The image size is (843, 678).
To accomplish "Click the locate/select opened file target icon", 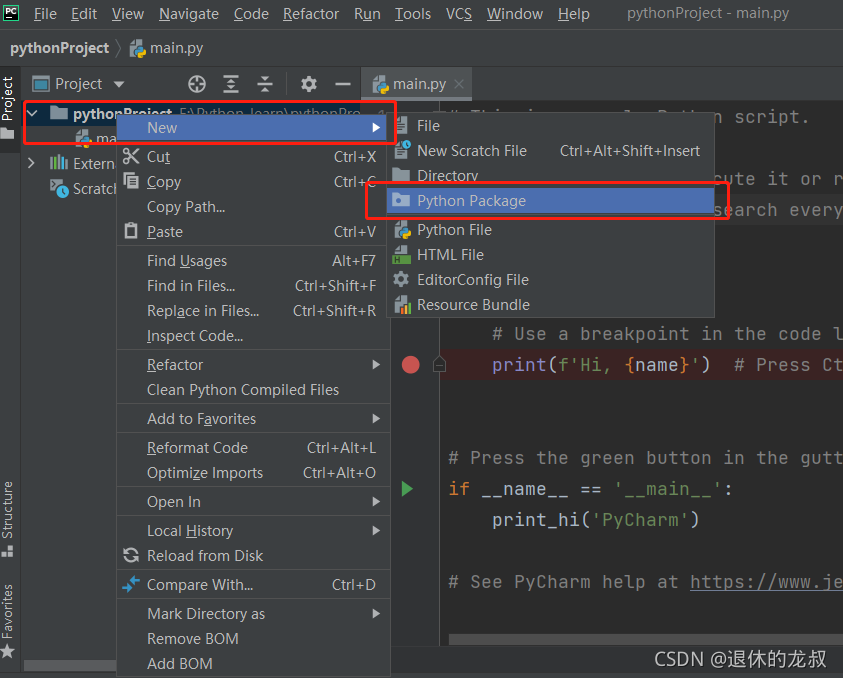I will 197,84.
